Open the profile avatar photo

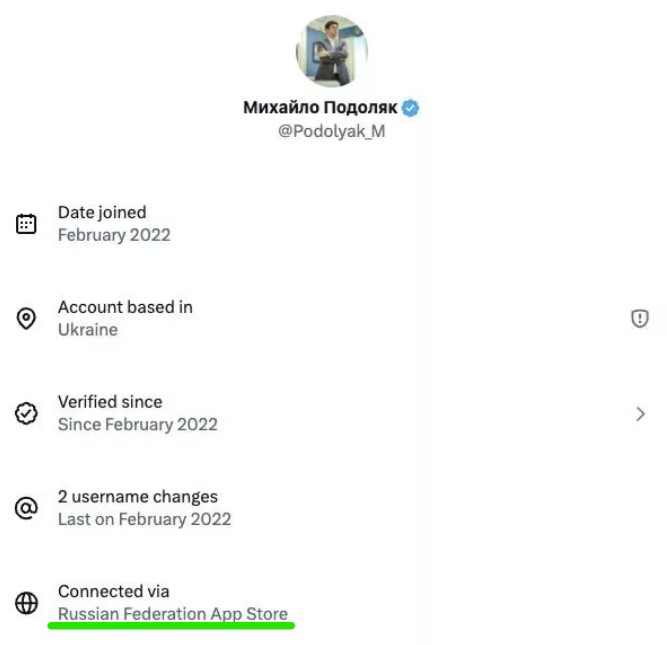tap(332, 50)
